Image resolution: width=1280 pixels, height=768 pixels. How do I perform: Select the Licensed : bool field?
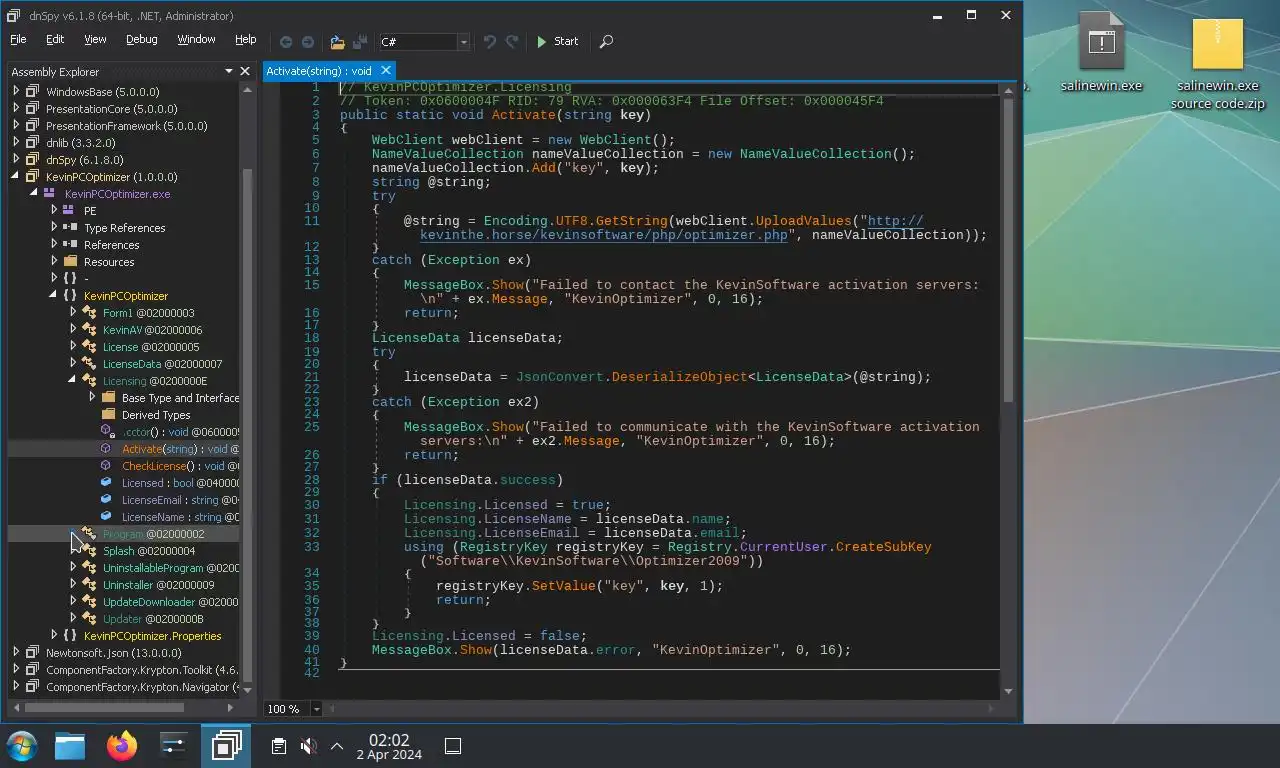[180, 482]
